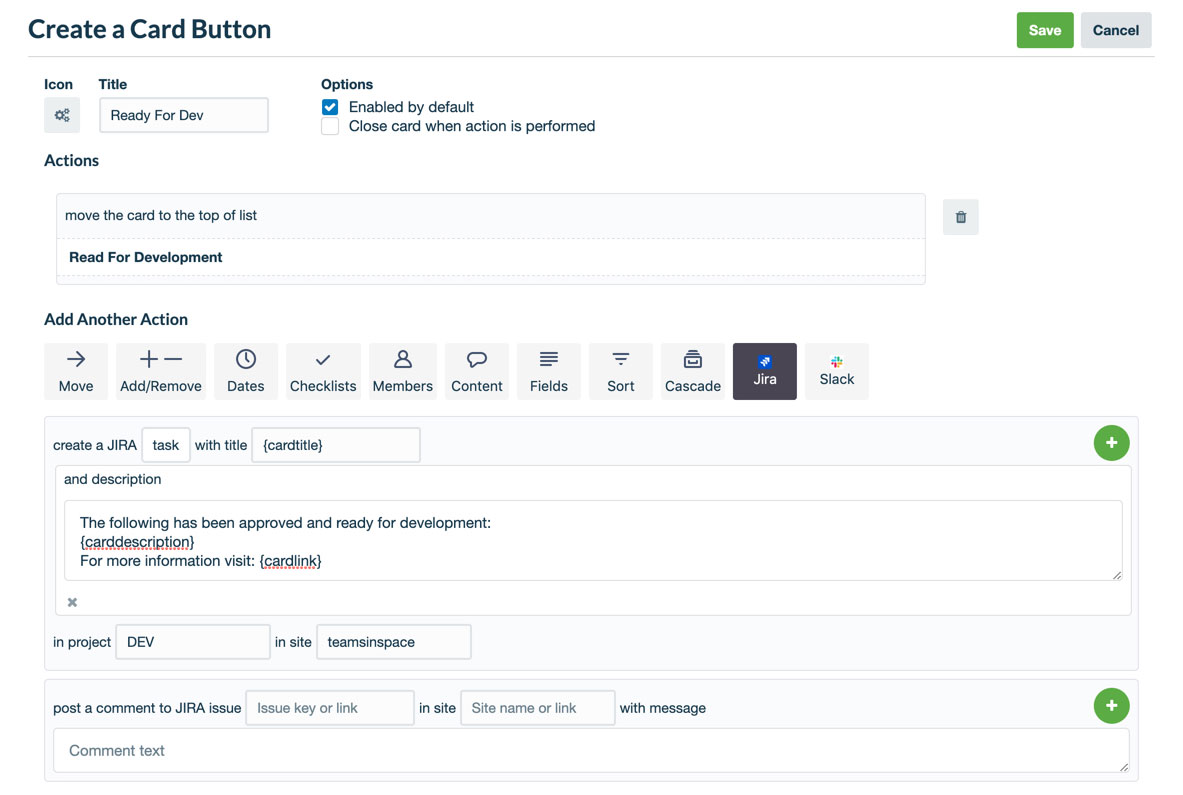The height and width of the screenshot is (795, 1183).
Task: Save the card button
Action: pos(1044,30)
